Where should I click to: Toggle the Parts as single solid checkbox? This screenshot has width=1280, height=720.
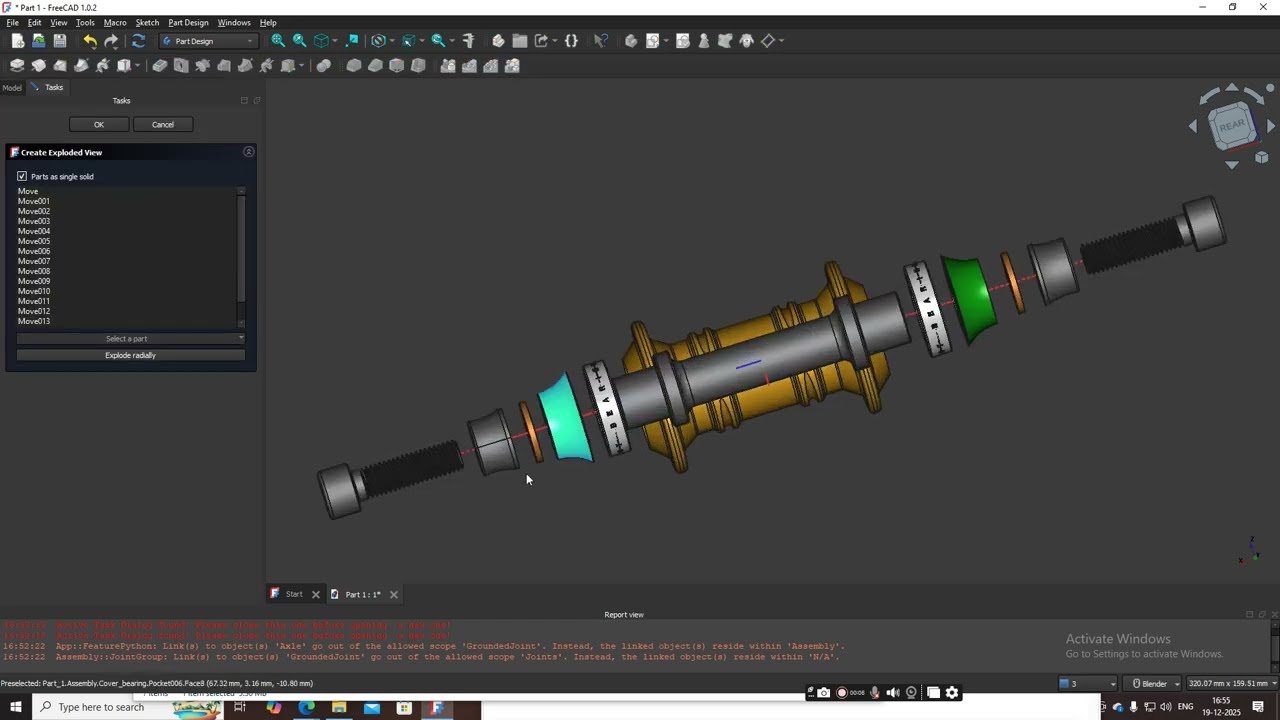[x=22, y=177]
